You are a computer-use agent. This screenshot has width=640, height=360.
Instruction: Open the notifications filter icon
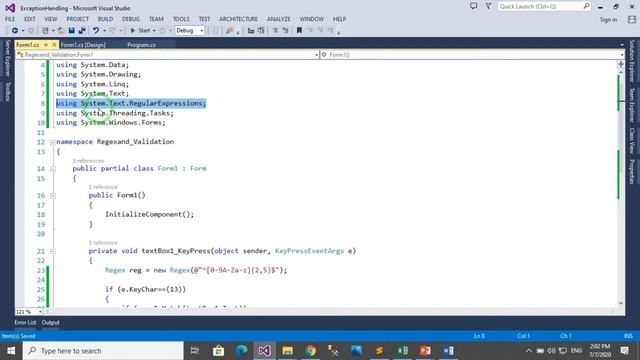tap(488, 6)
